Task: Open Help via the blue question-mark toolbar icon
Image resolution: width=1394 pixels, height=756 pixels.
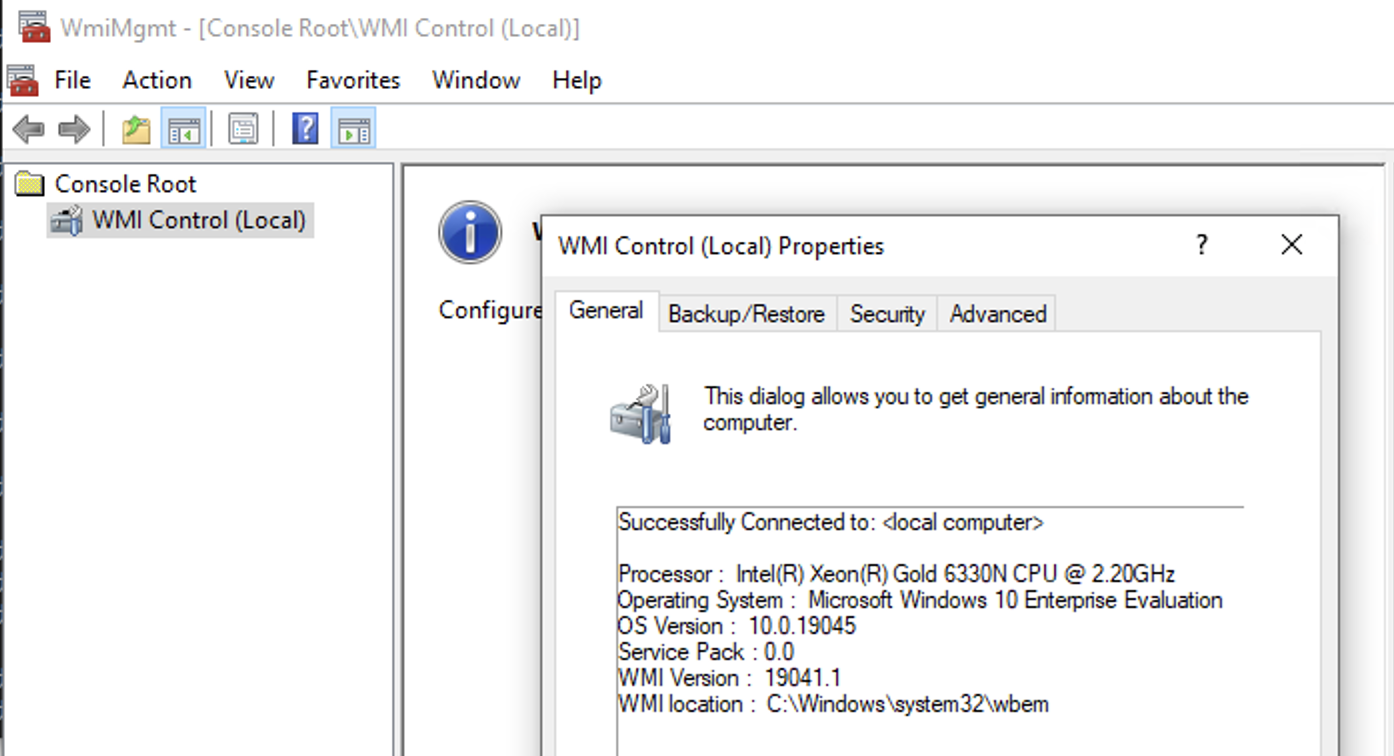Action: click(305, 129)
